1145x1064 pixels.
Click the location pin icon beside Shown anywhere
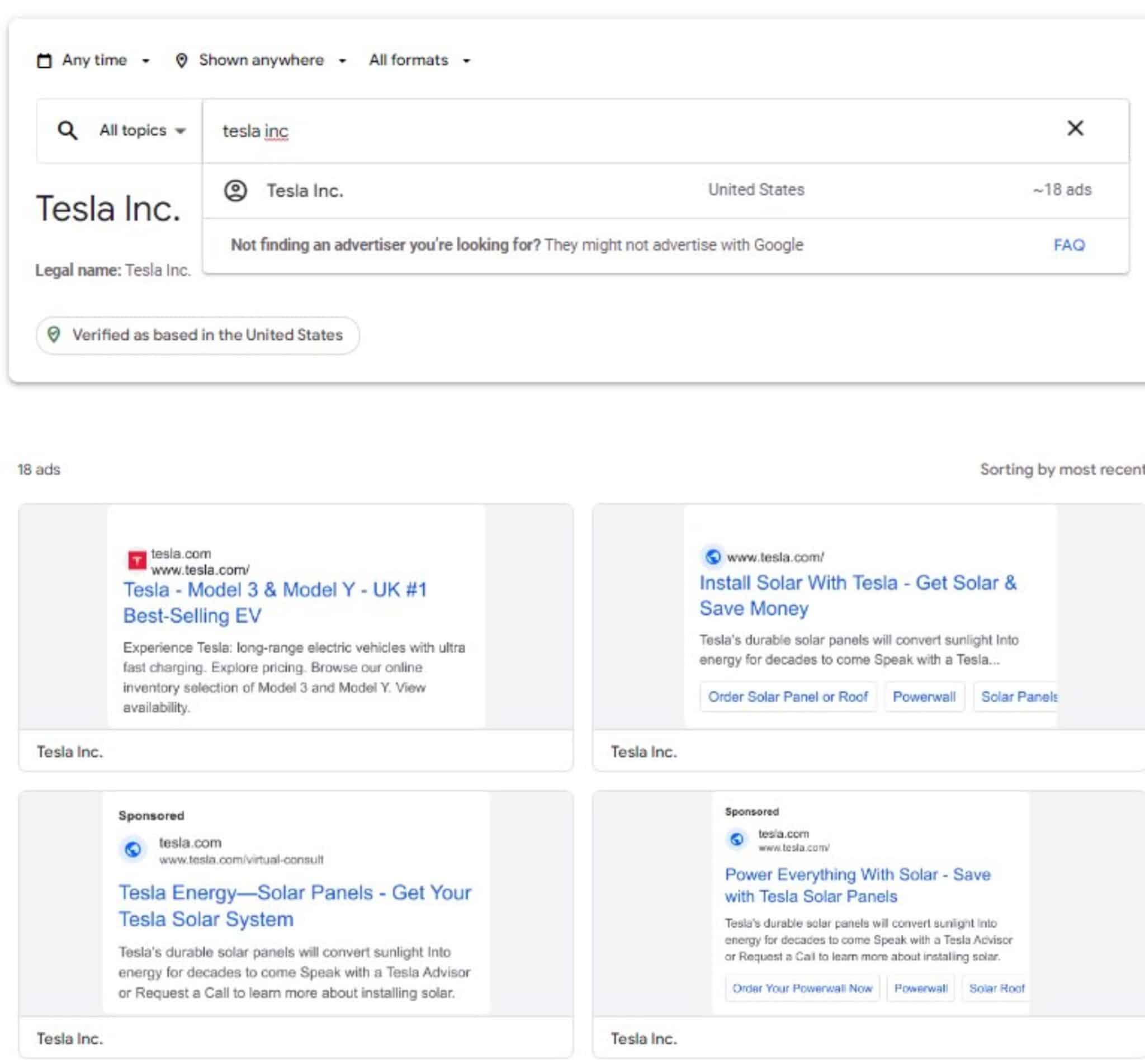tap(181, 60)
